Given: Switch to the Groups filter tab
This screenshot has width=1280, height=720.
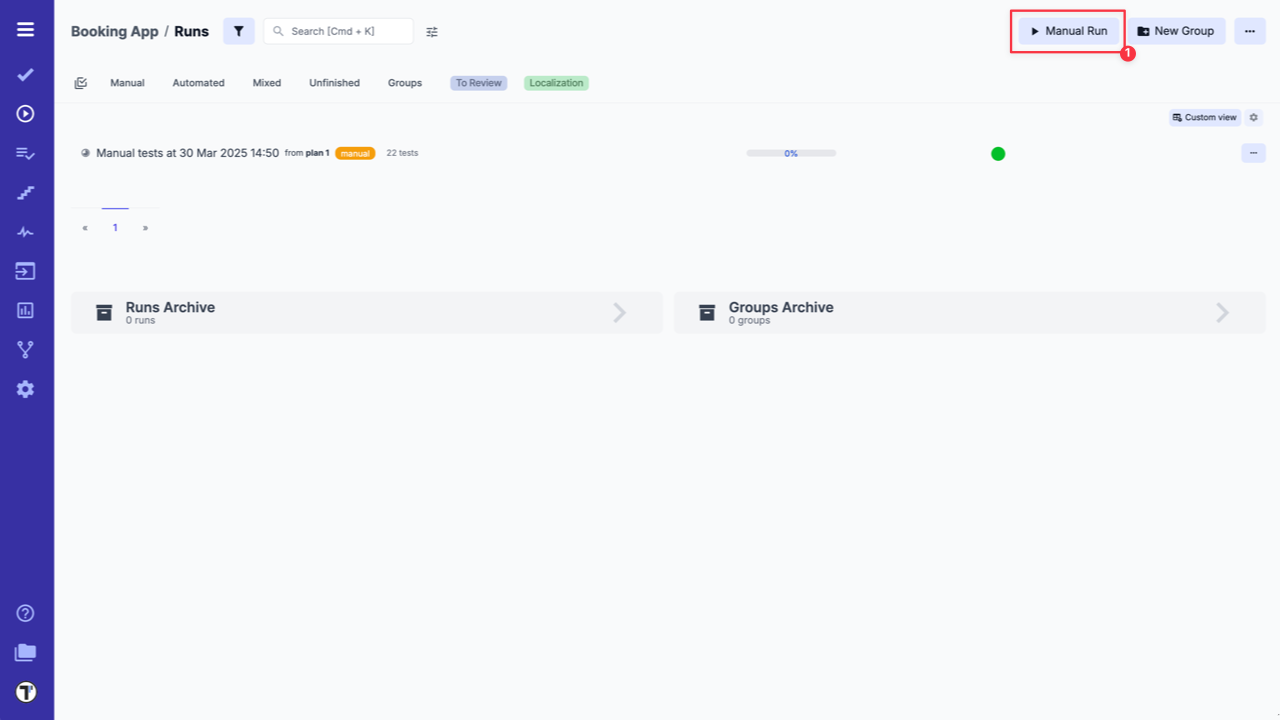Looking at the screenshot, I should pos(404,83).
